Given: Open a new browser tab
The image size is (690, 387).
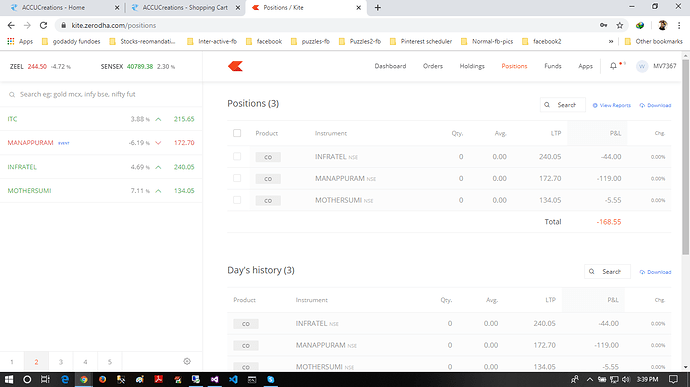Looking at the screenshot, I should (x=378, y=7).
